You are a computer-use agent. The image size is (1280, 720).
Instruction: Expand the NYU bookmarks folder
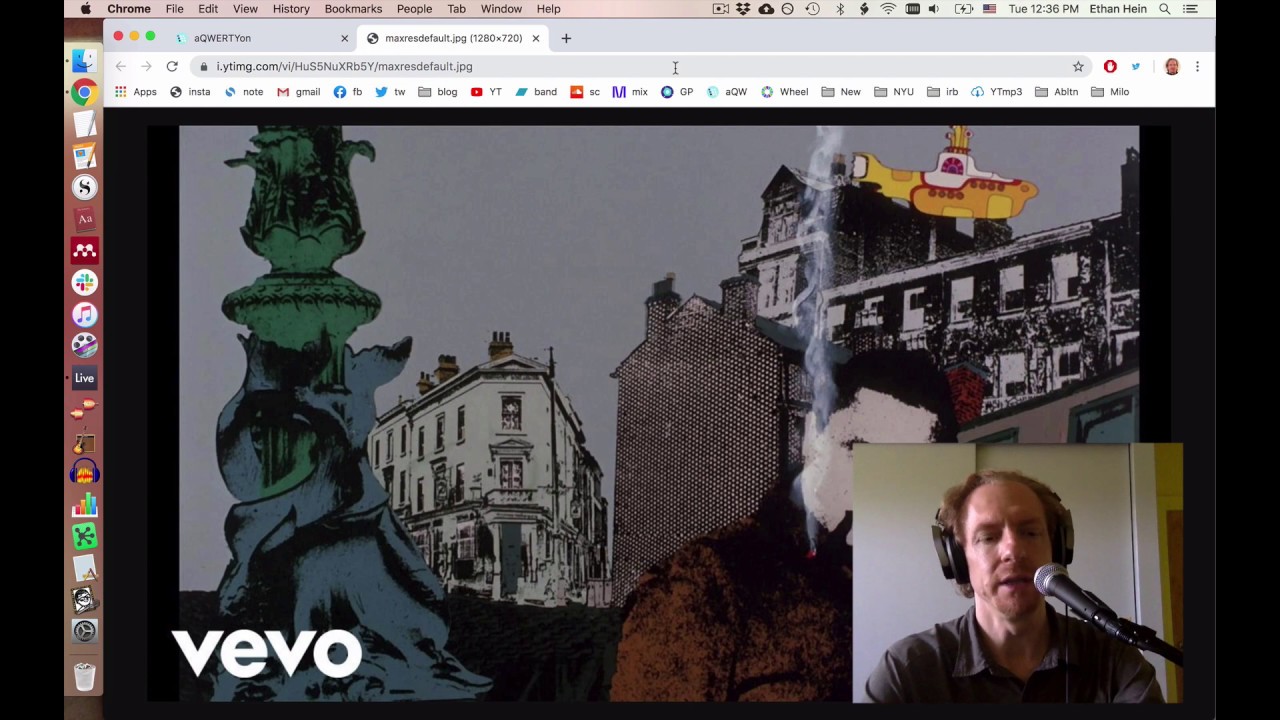coord(894,92)
